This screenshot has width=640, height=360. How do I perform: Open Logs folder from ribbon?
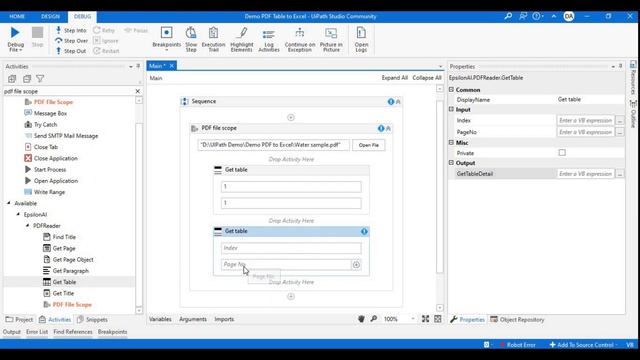[361, 39]
